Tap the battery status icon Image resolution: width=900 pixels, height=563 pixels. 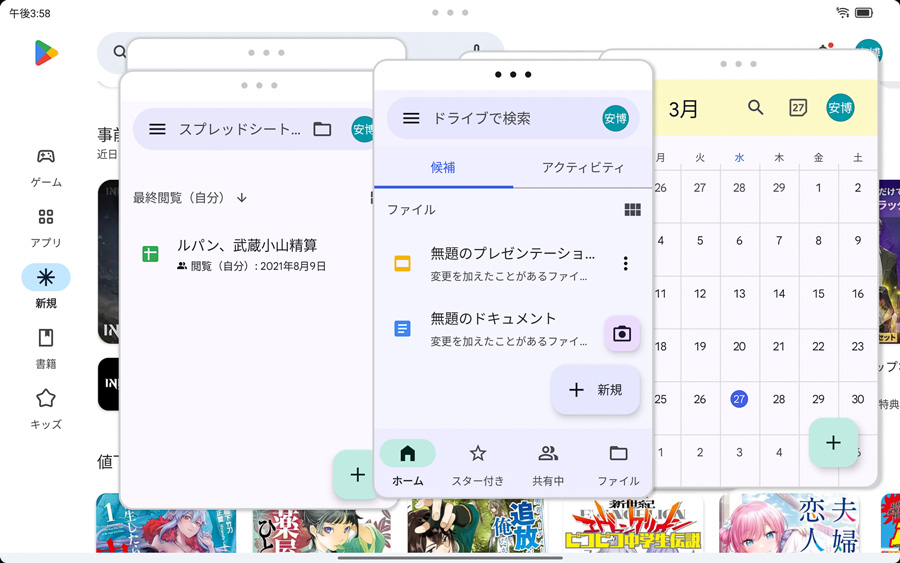click(864, 13)
